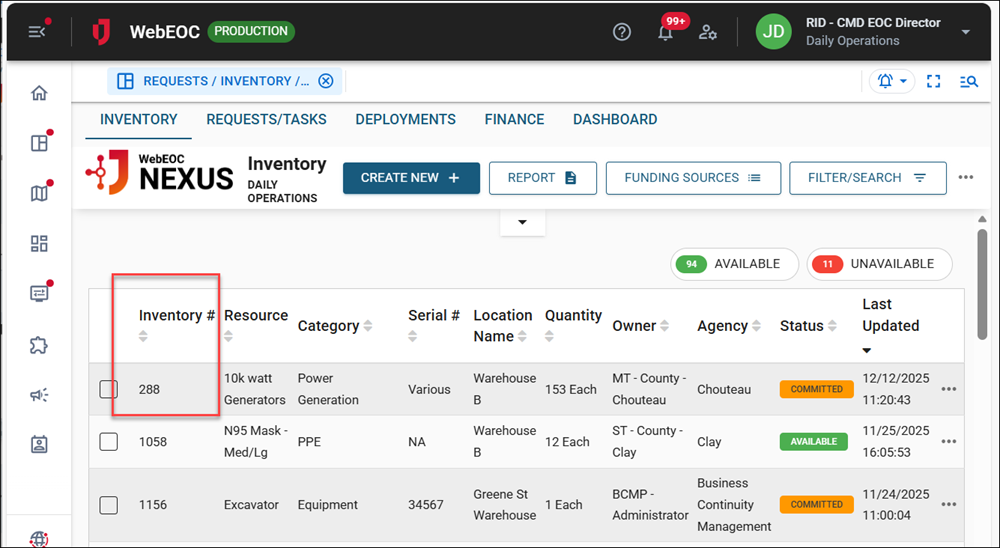
Task: Open the Home icon in sidebar
Action: (x=39, y=94)
